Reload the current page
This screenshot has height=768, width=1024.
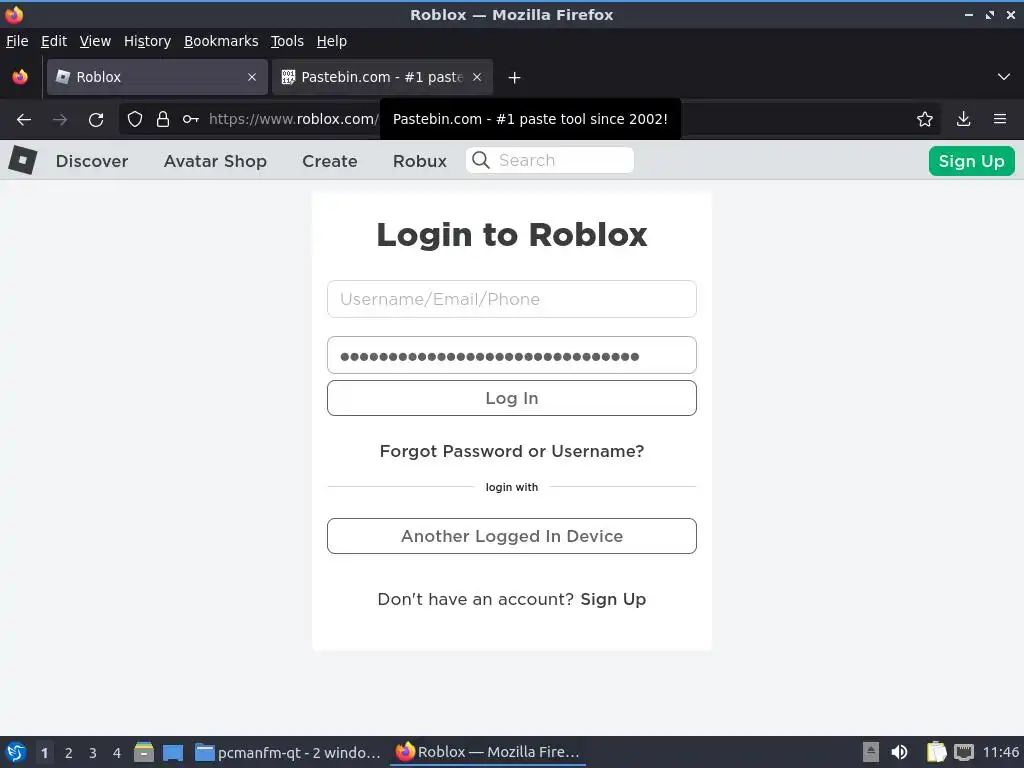pos(96,120)
